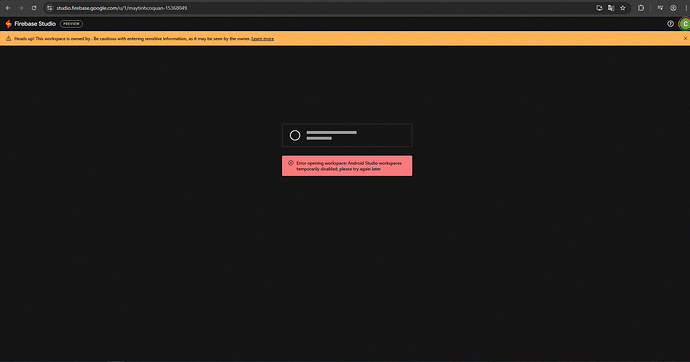Open the green C account avatar

(684, 24)
